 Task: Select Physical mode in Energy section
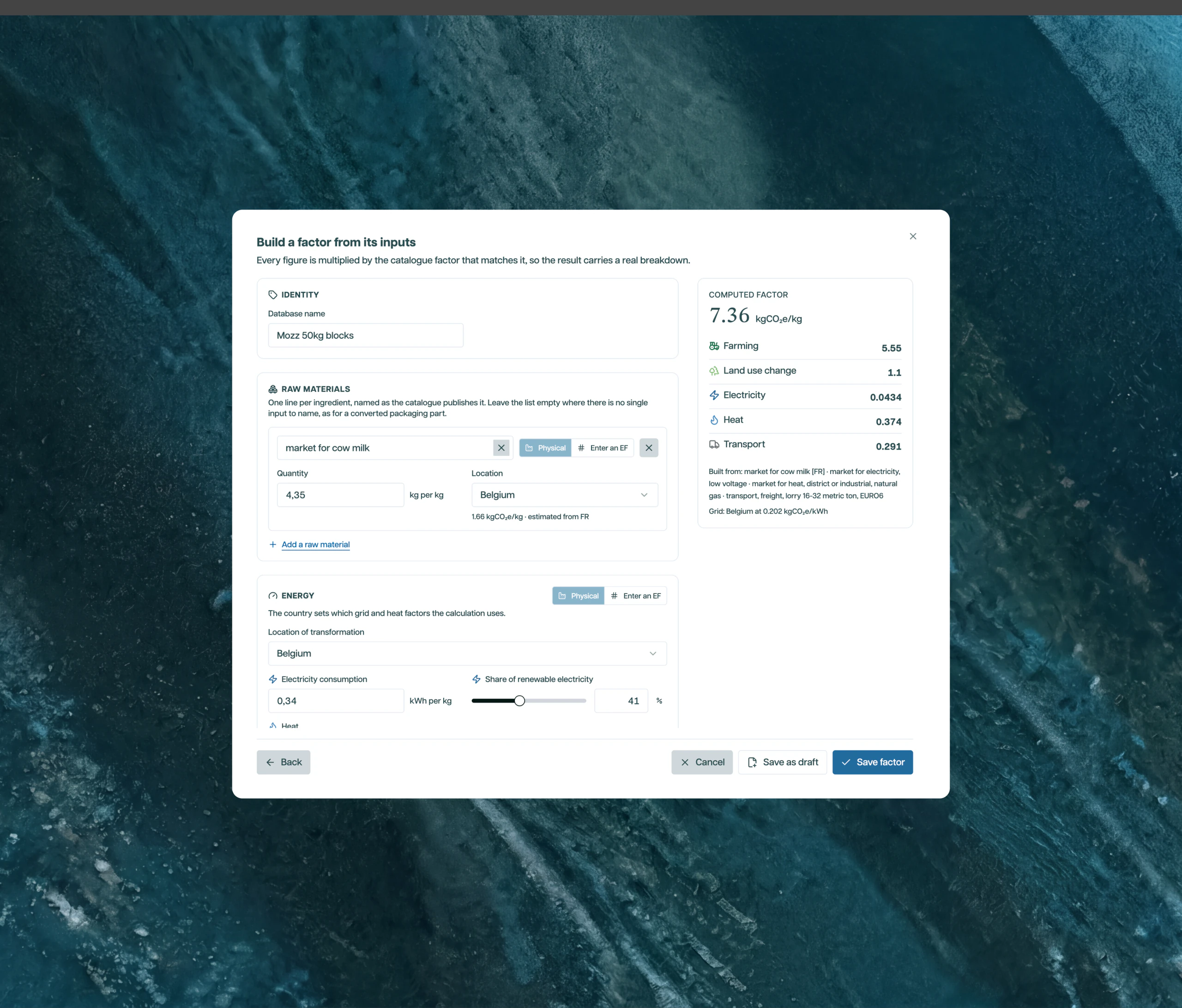click(579, 596)
